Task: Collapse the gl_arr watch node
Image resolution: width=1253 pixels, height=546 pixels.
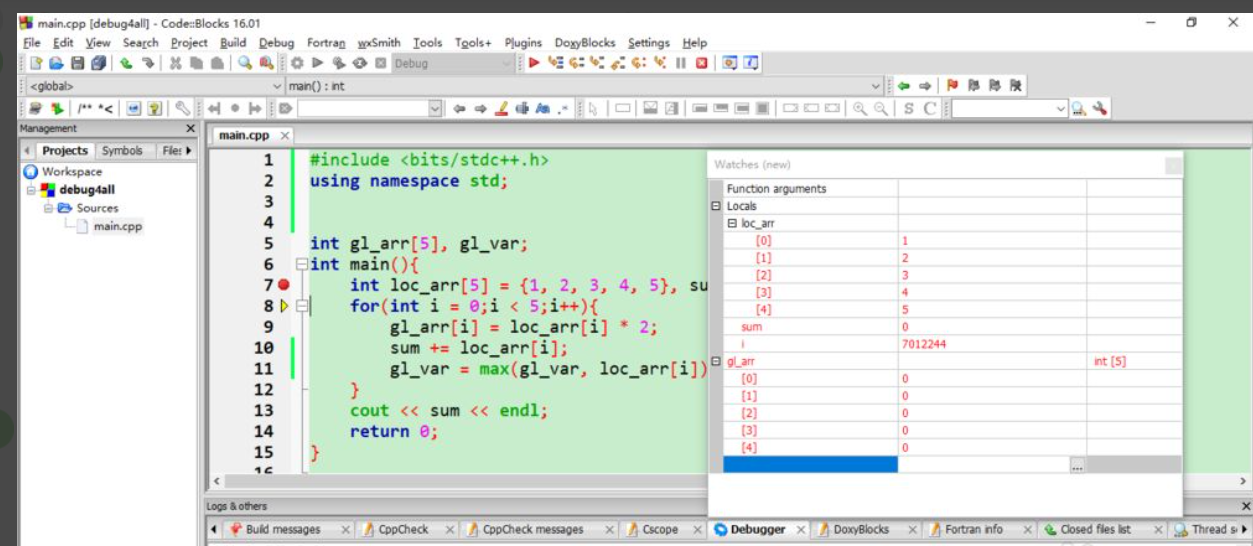Action: coord(715,361)
